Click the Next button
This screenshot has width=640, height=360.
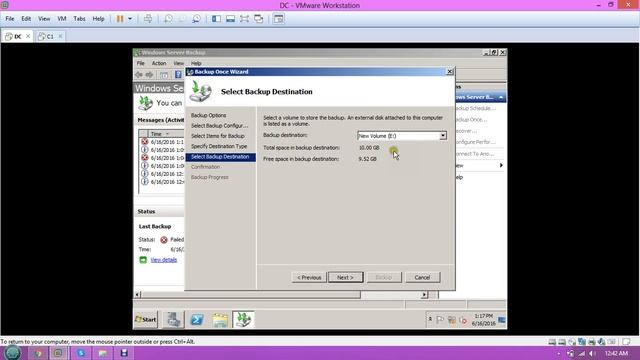[345, 278]
